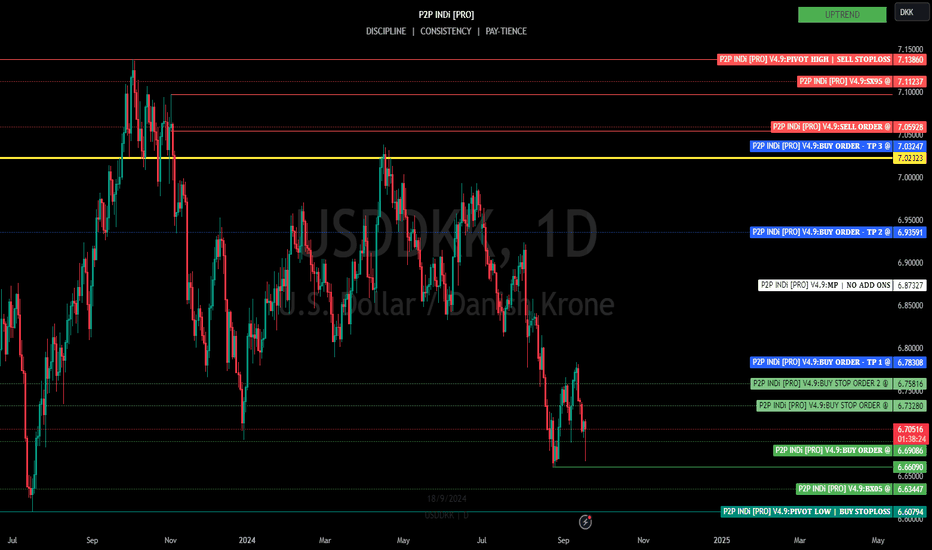Click the 6.60794 pivot low price tag
This screenshot has height=550, width=932.
(x=910, y=511)
